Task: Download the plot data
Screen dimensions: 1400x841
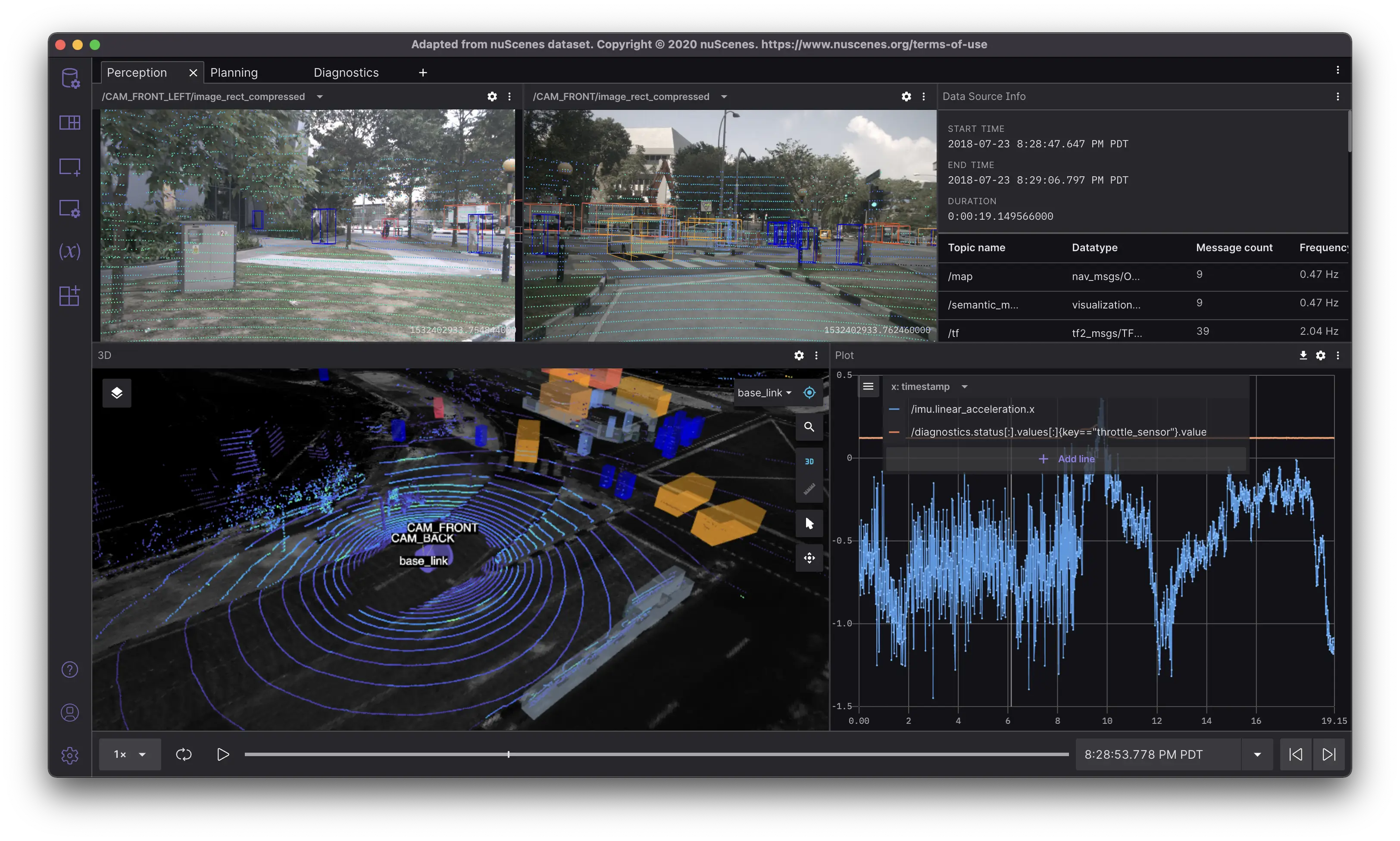Action: (x=1303, y=355)
